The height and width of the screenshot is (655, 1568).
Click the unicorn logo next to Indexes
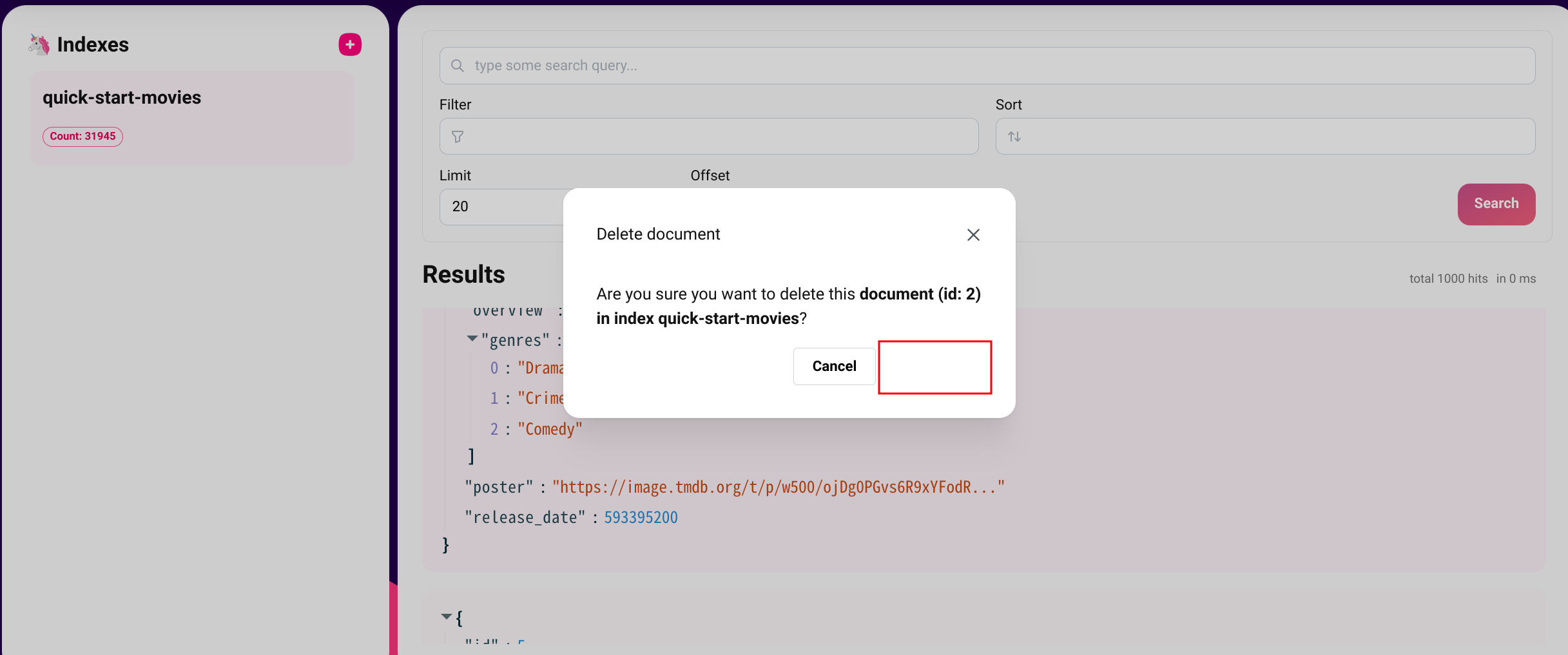pyautogui.click(x=38, y=44)
